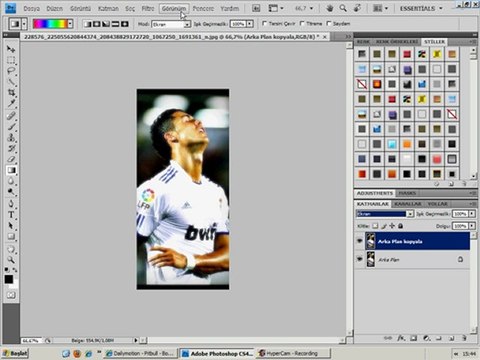Open the Düzen menu

point(54,8)
